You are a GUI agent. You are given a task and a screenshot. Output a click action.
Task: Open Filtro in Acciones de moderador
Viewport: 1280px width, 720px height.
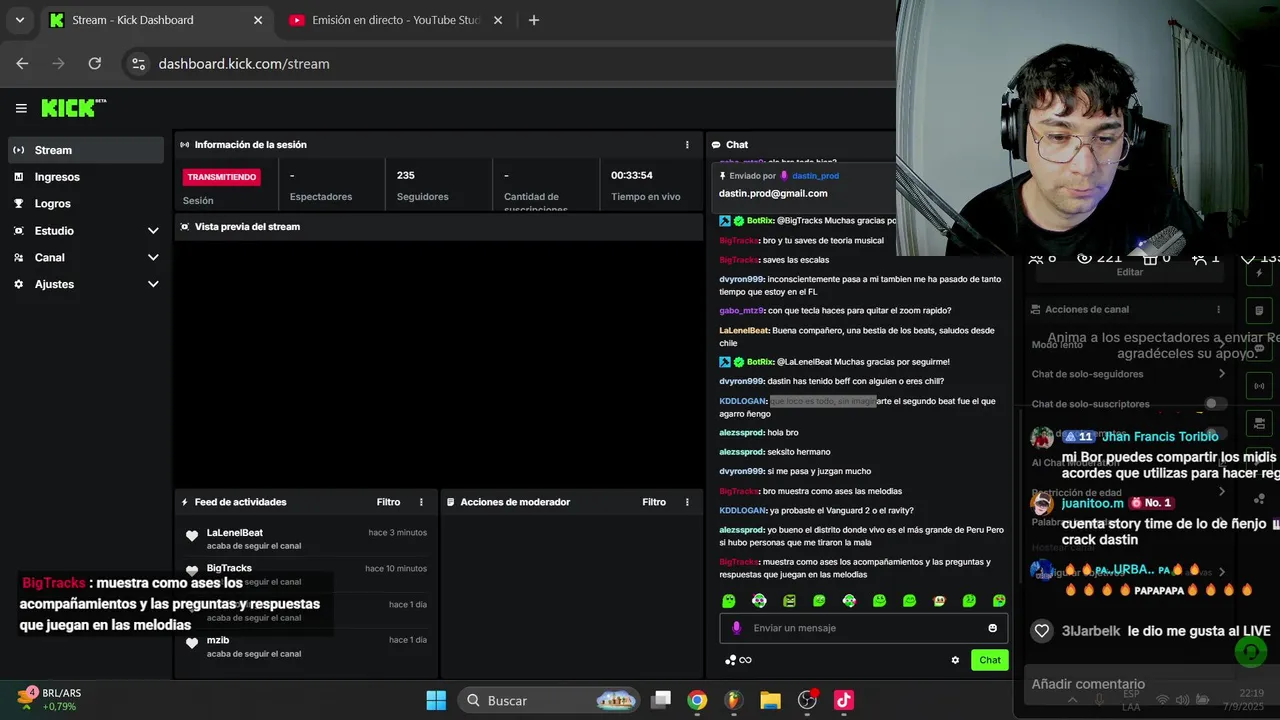pyautogui.click(x=654, y=502)
